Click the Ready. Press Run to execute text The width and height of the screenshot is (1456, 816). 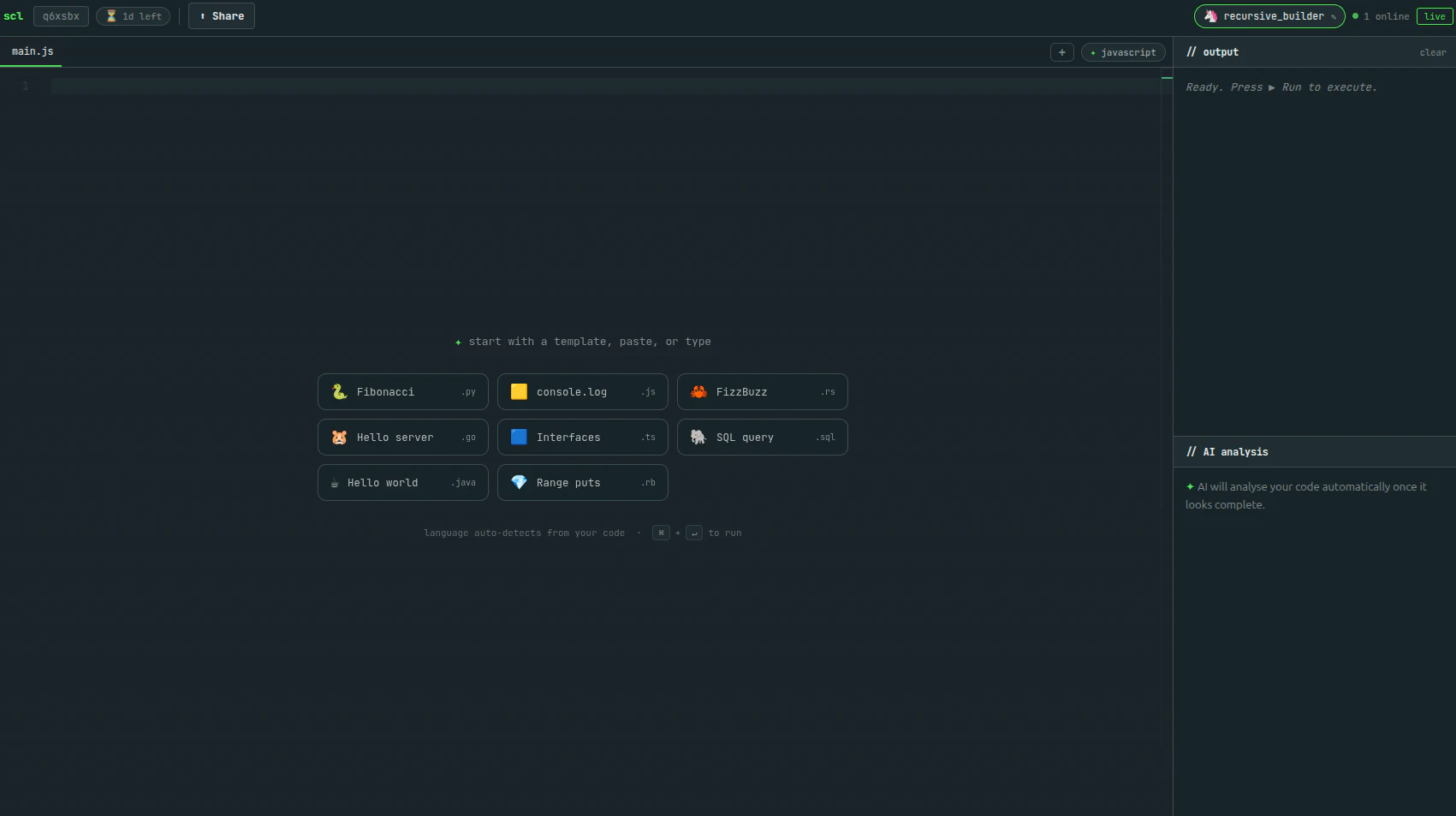[x=1281, y=87]
